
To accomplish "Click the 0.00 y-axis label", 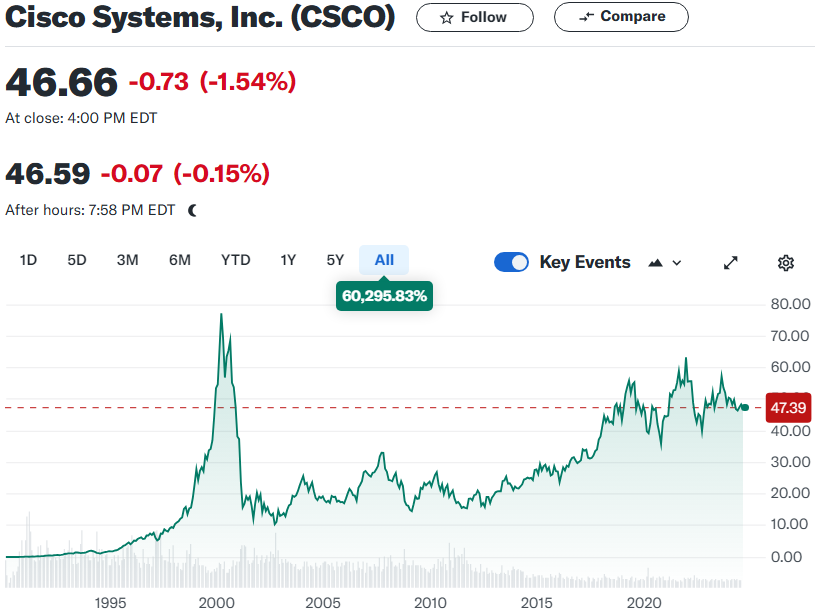I will [x=786, y=557].
